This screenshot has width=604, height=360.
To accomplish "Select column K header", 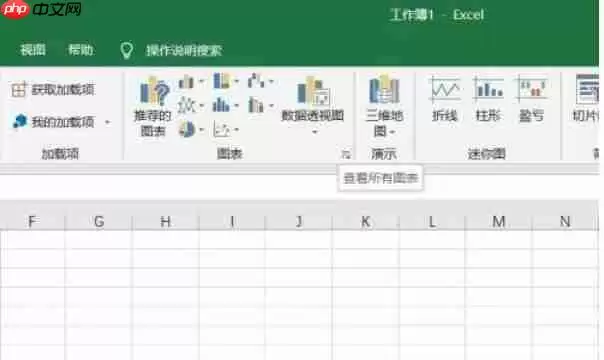I will click(366, 221).
